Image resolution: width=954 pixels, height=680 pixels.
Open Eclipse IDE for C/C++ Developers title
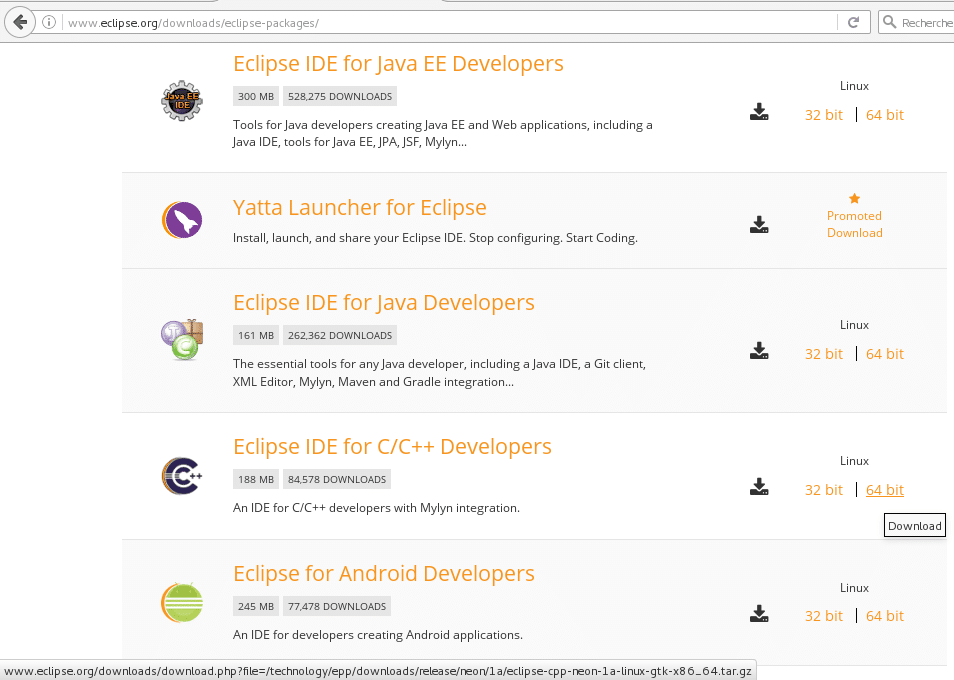(x=392, y=446)
